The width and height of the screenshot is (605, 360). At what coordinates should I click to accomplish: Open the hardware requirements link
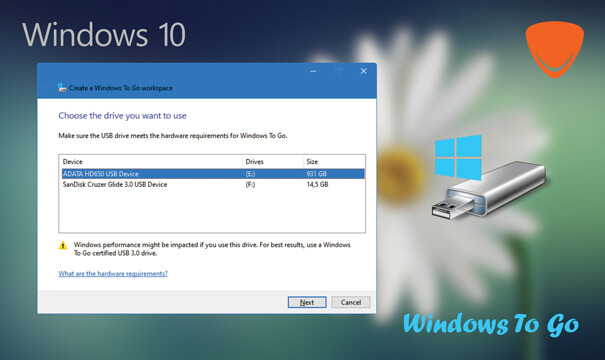coord(113,274)
